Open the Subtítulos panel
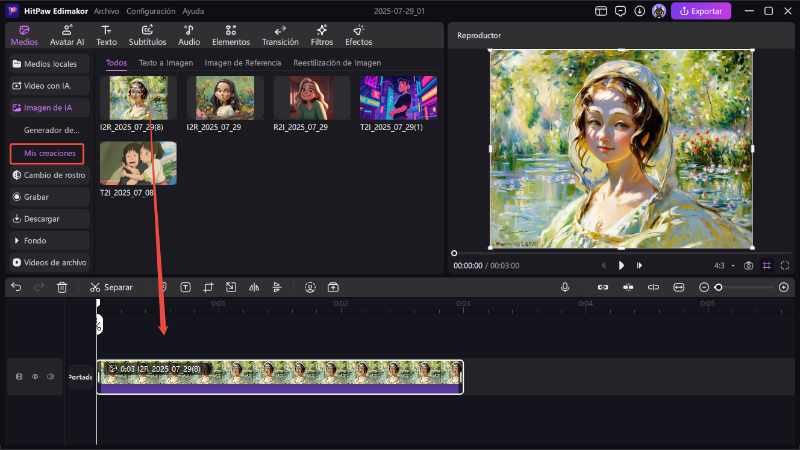The width and height of the screenshot is (800, 450). click(x=147, y=36)
